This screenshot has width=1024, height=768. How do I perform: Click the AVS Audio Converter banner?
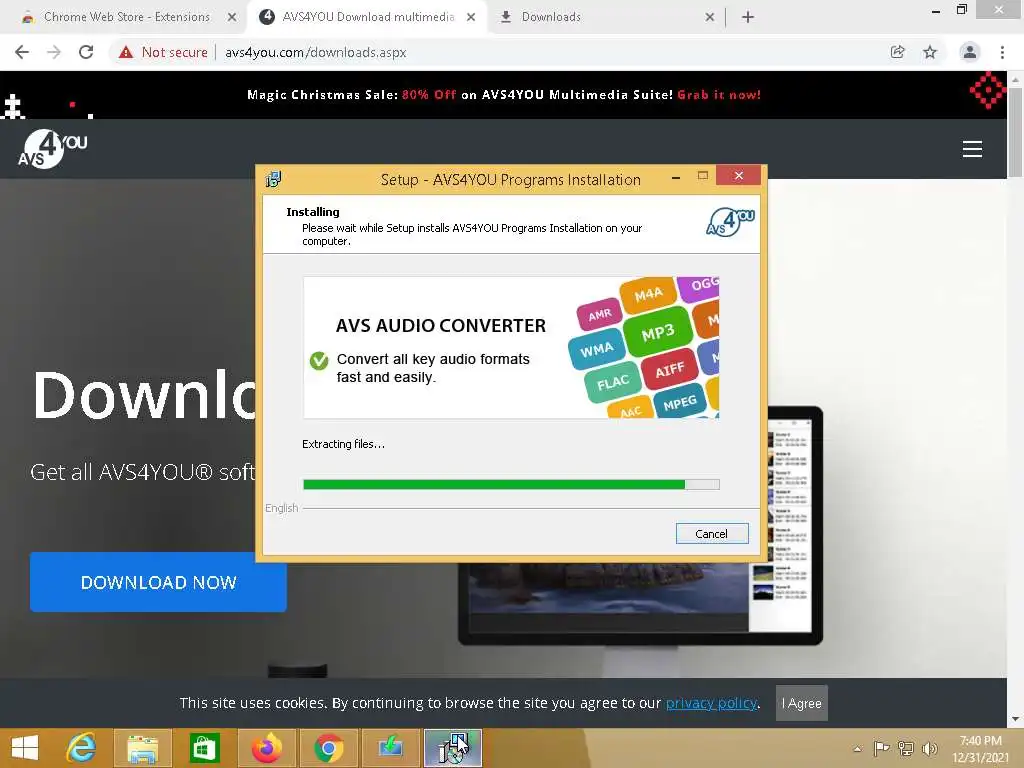point(511,347)
